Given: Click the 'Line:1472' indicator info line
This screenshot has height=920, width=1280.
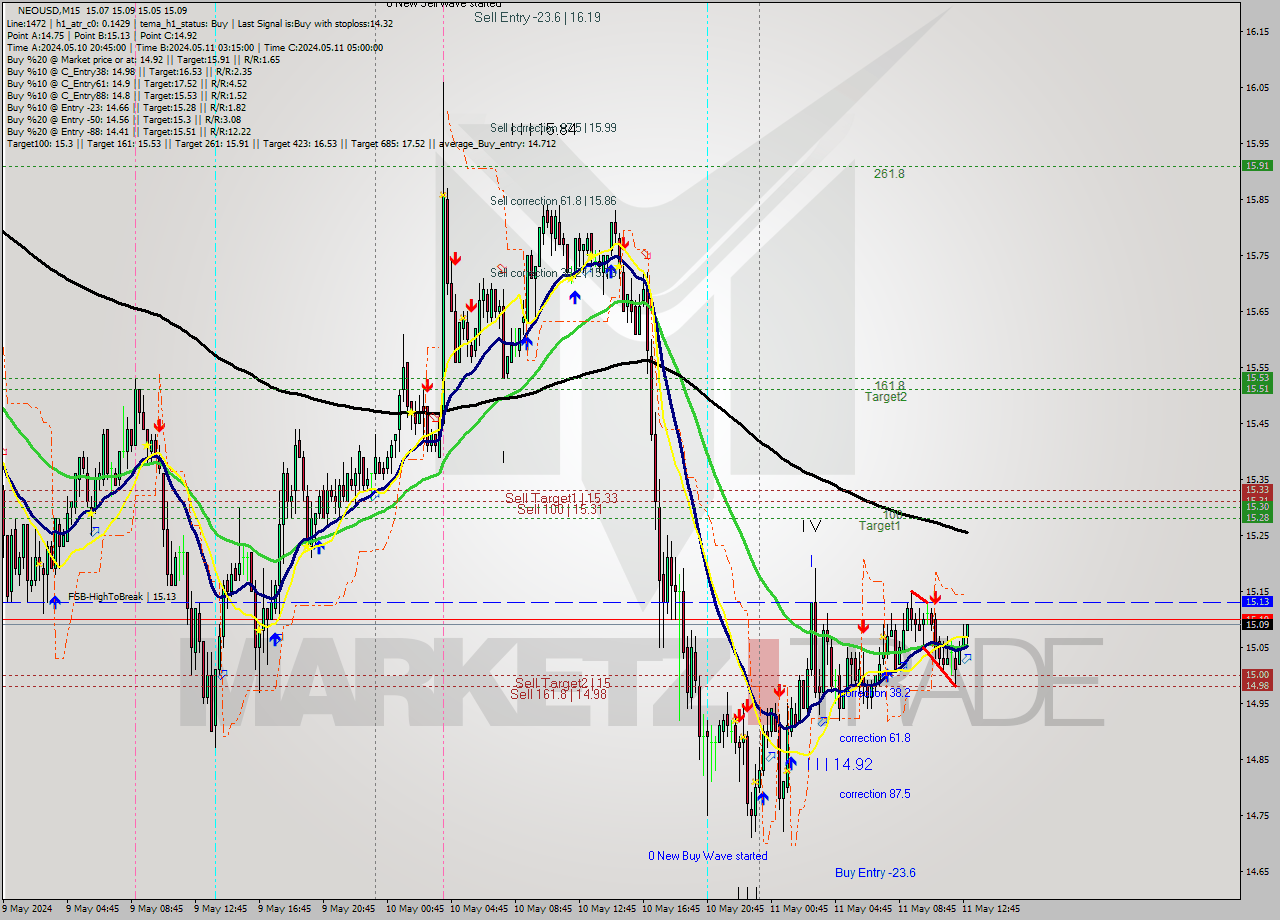Looking at the screenshot, I should 200,23.
